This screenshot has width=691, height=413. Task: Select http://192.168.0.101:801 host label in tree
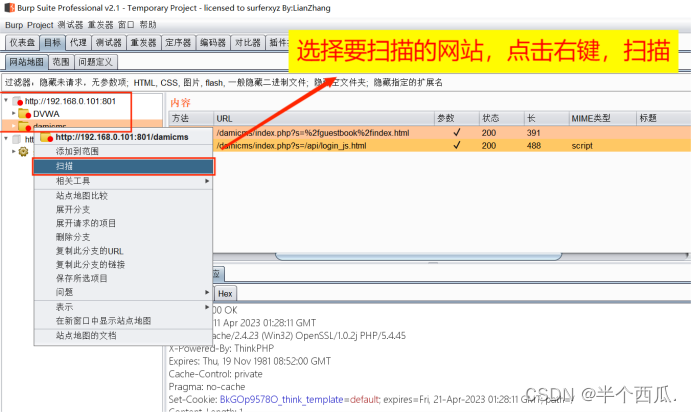coord(70,101)
